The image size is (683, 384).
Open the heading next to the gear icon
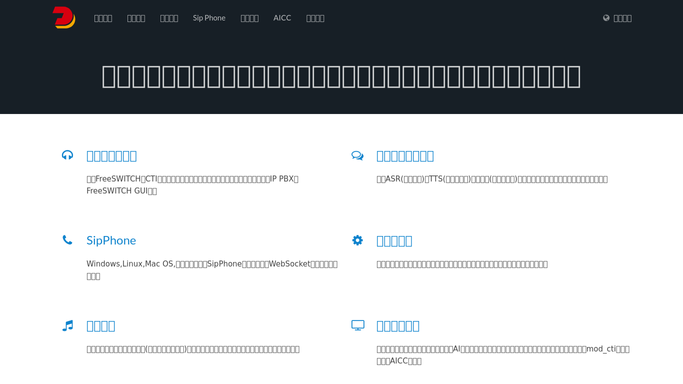tap(394, 241)
